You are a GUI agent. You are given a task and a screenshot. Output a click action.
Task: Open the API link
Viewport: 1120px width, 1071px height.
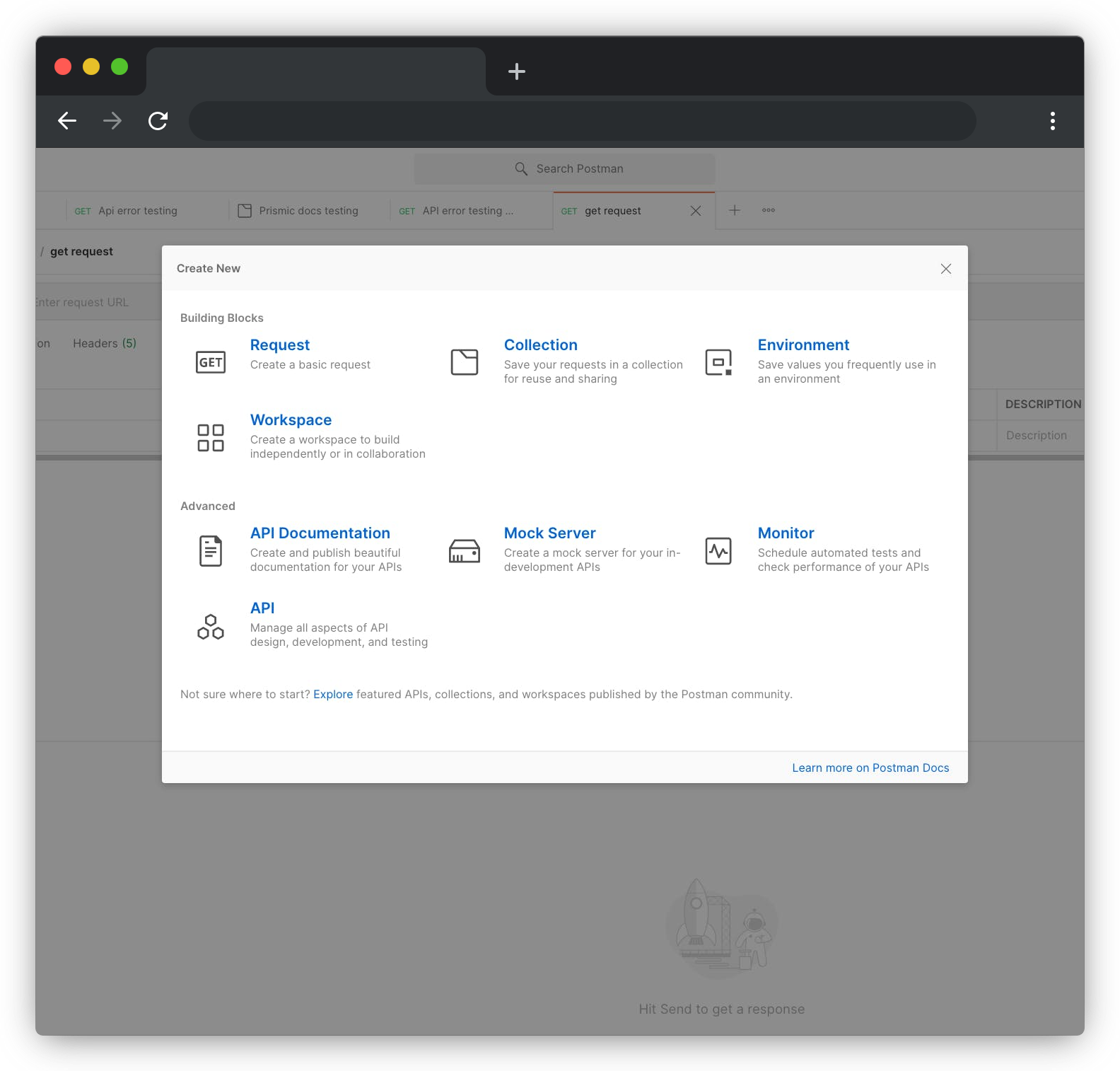(262, 608)
